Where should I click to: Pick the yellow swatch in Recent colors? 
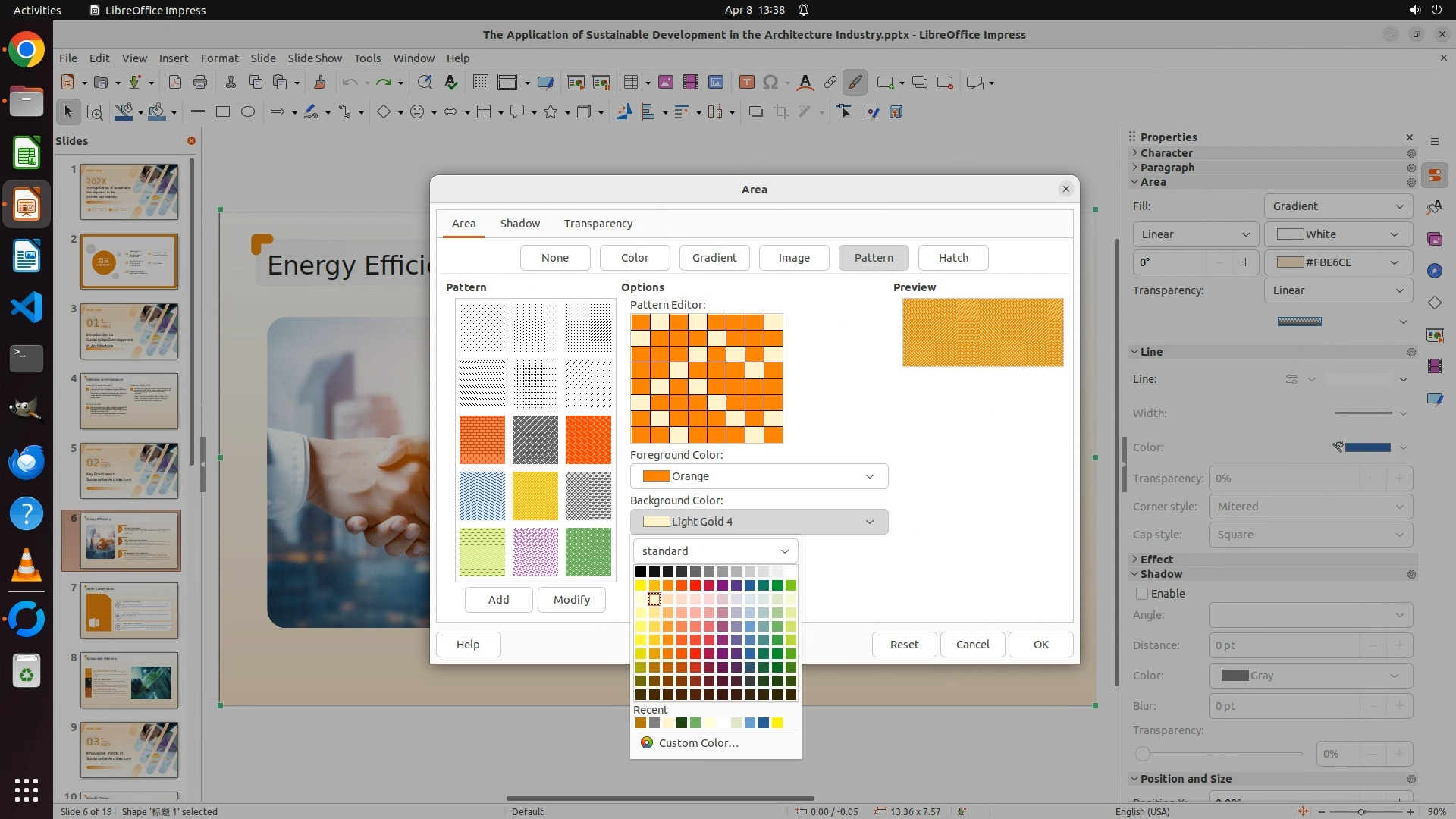pyautogui.click(x=777, y=723)
